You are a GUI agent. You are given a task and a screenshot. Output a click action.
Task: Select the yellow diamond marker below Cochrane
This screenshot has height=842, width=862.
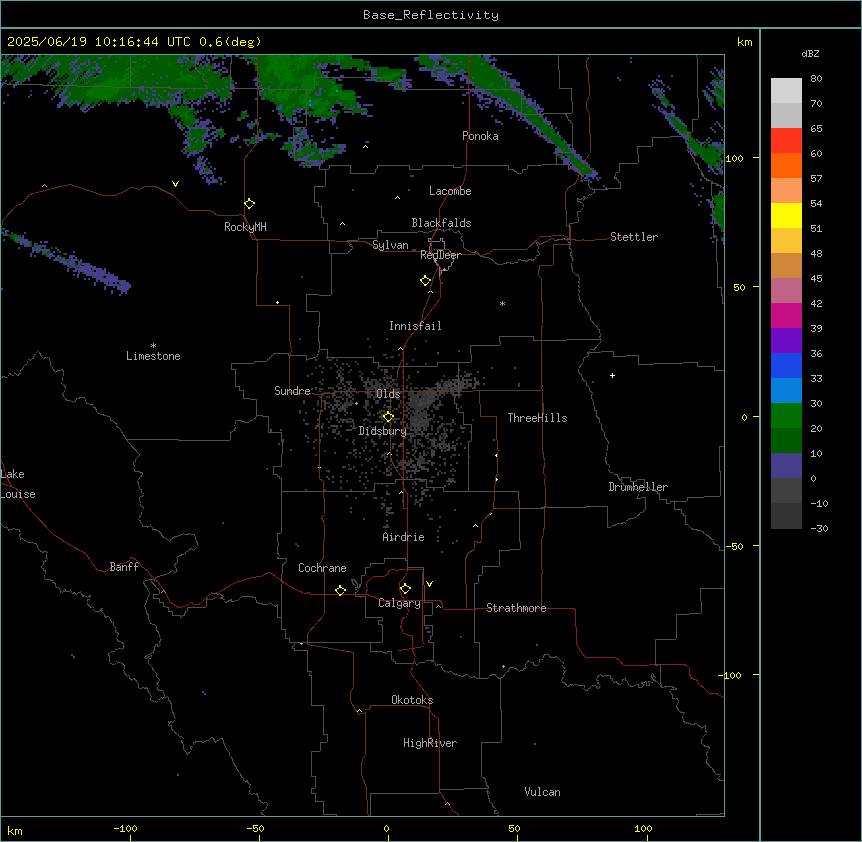tap(340, 590)
